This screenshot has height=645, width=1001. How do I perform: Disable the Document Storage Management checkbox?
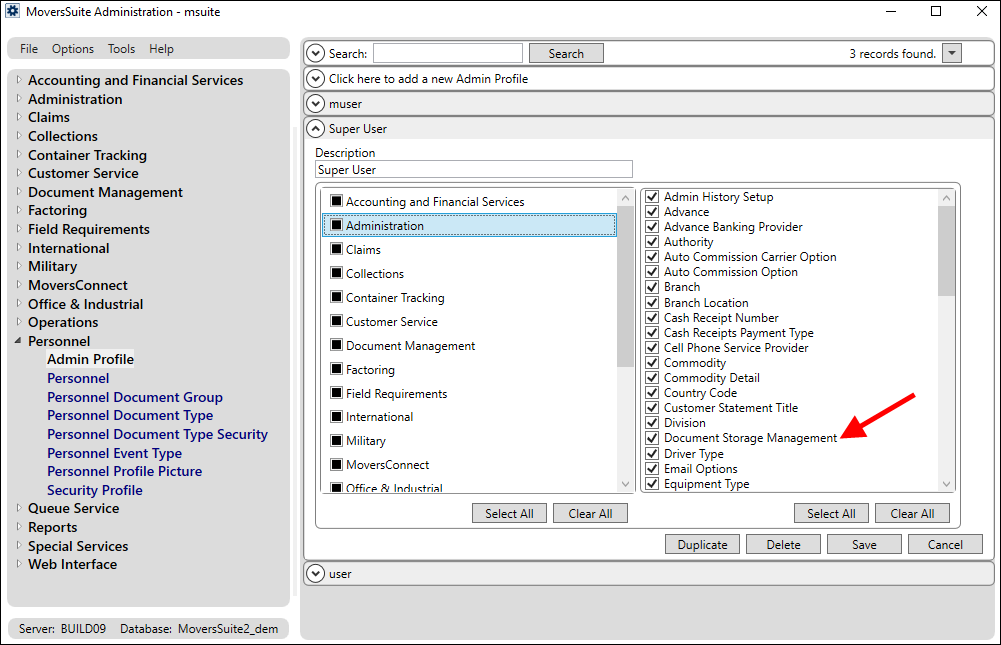[x=652, y=438]
